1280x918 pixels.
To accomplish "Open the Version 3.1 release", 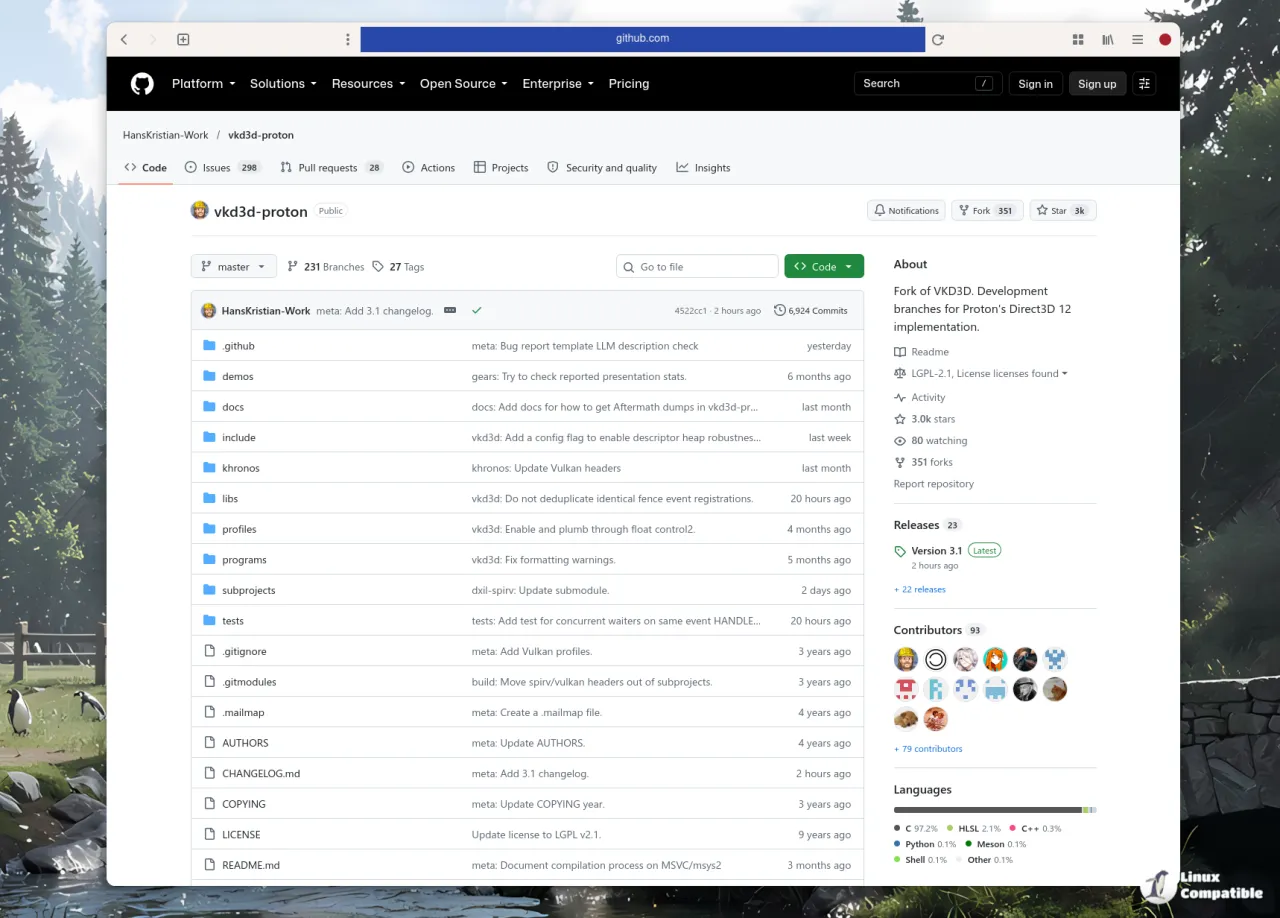I will pos(936,551).
